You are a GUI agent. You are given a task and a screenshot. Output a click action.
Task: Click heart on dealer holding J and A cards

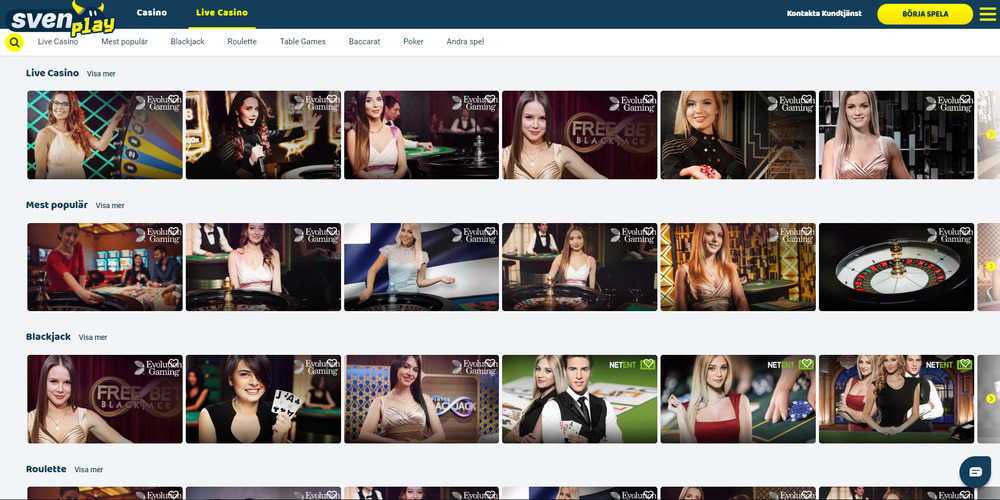click(x=332, y=364)
